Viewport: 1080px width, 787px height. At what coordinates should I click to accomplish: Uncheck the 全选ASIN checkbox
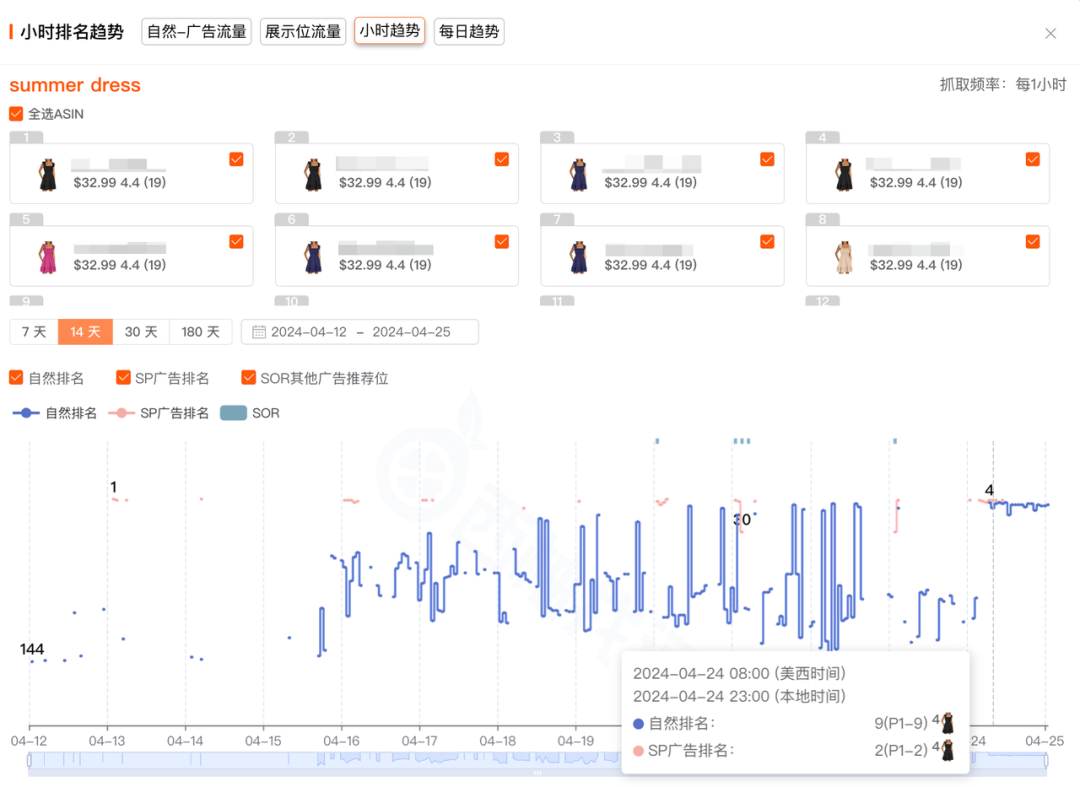tap(16, 114)
